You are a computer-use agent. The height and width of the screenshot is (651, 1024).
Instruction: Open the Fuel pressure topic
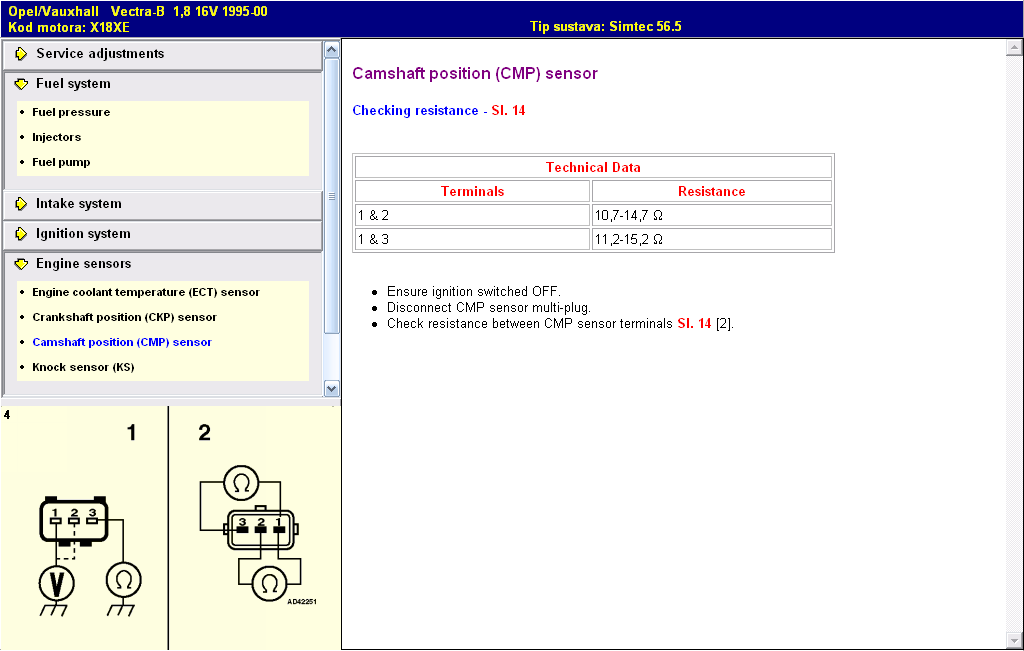[x=71, y=112]
